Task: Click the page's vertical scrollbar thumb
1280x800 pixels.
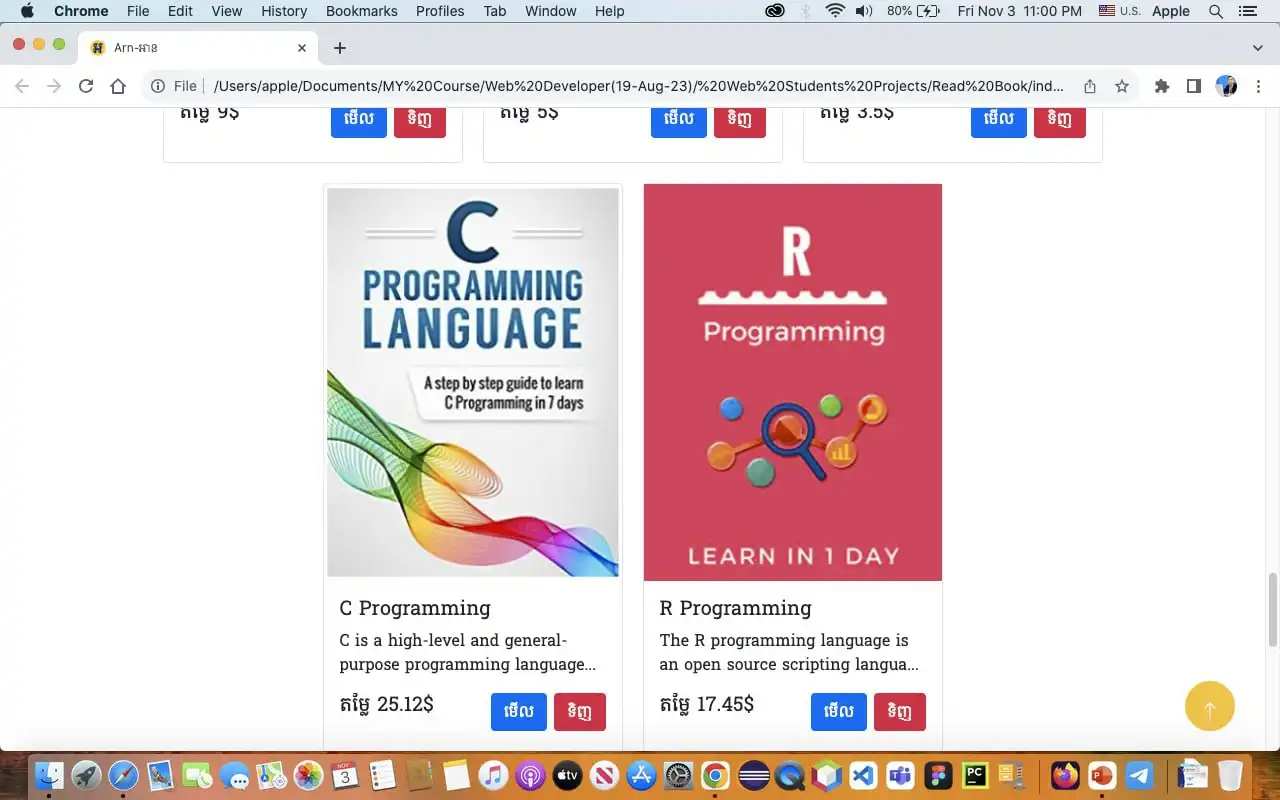Action: (1273, 610)
